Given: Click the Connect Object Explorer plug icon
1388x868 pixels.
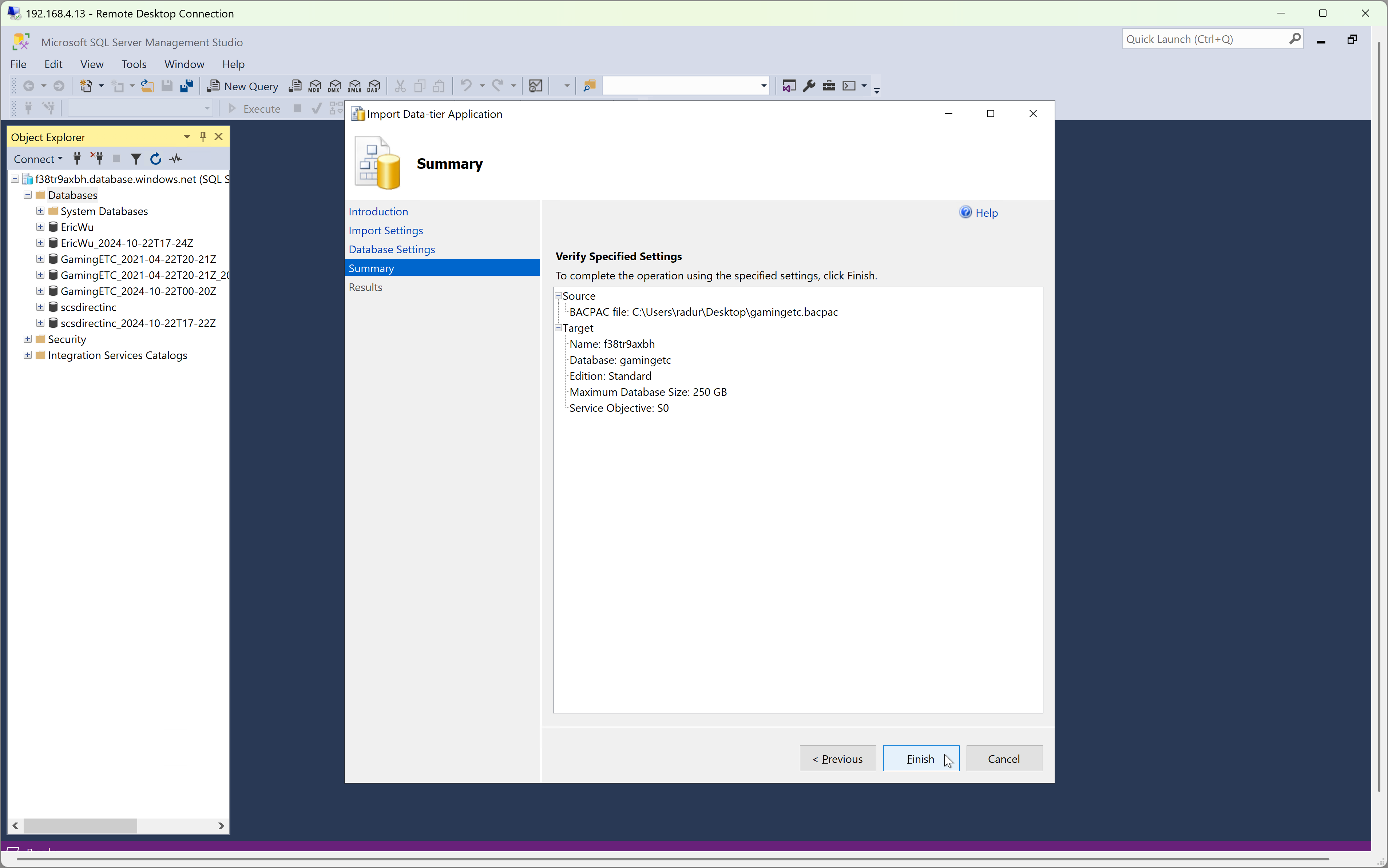Looking at the screenshot, I should click(x=77, y=159).
